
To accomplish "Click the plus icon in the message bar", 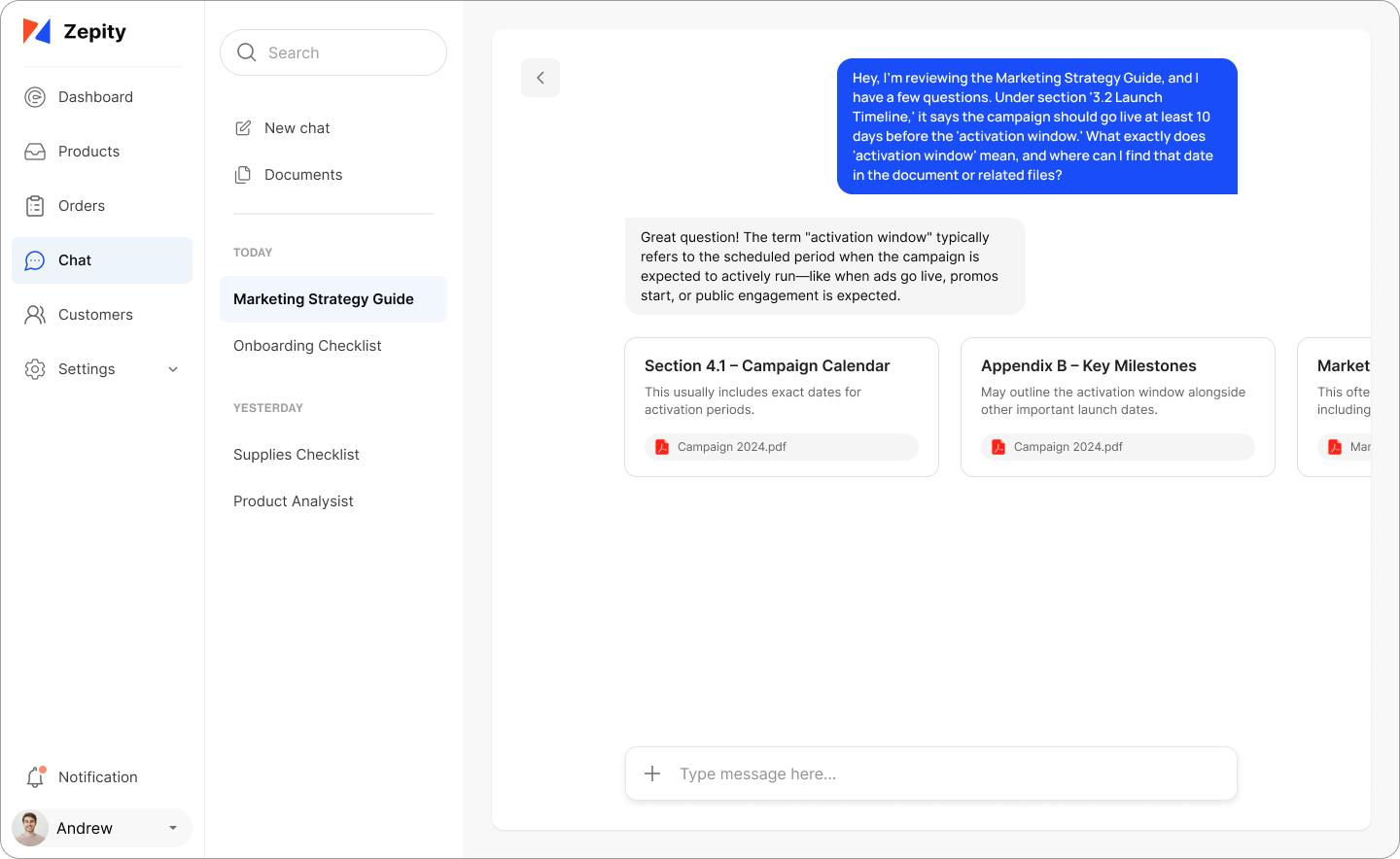I will 652,773.
